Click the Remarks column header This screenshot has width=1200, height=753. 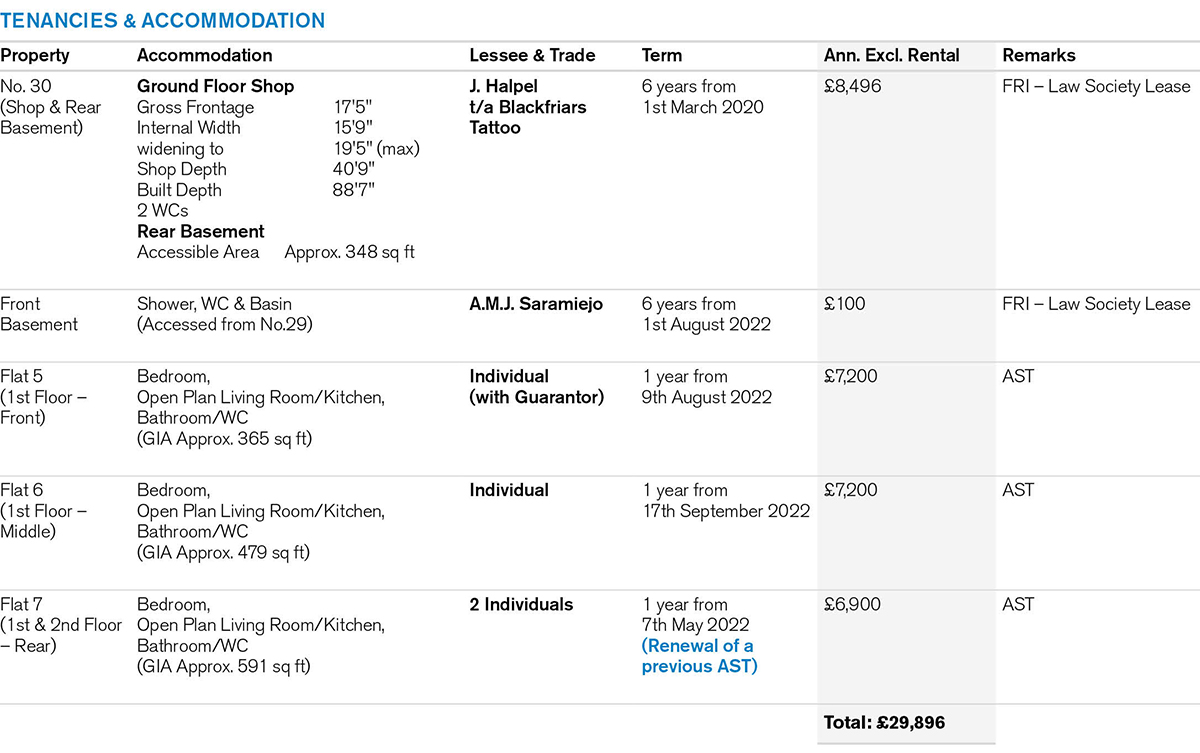pos(1039,56)
